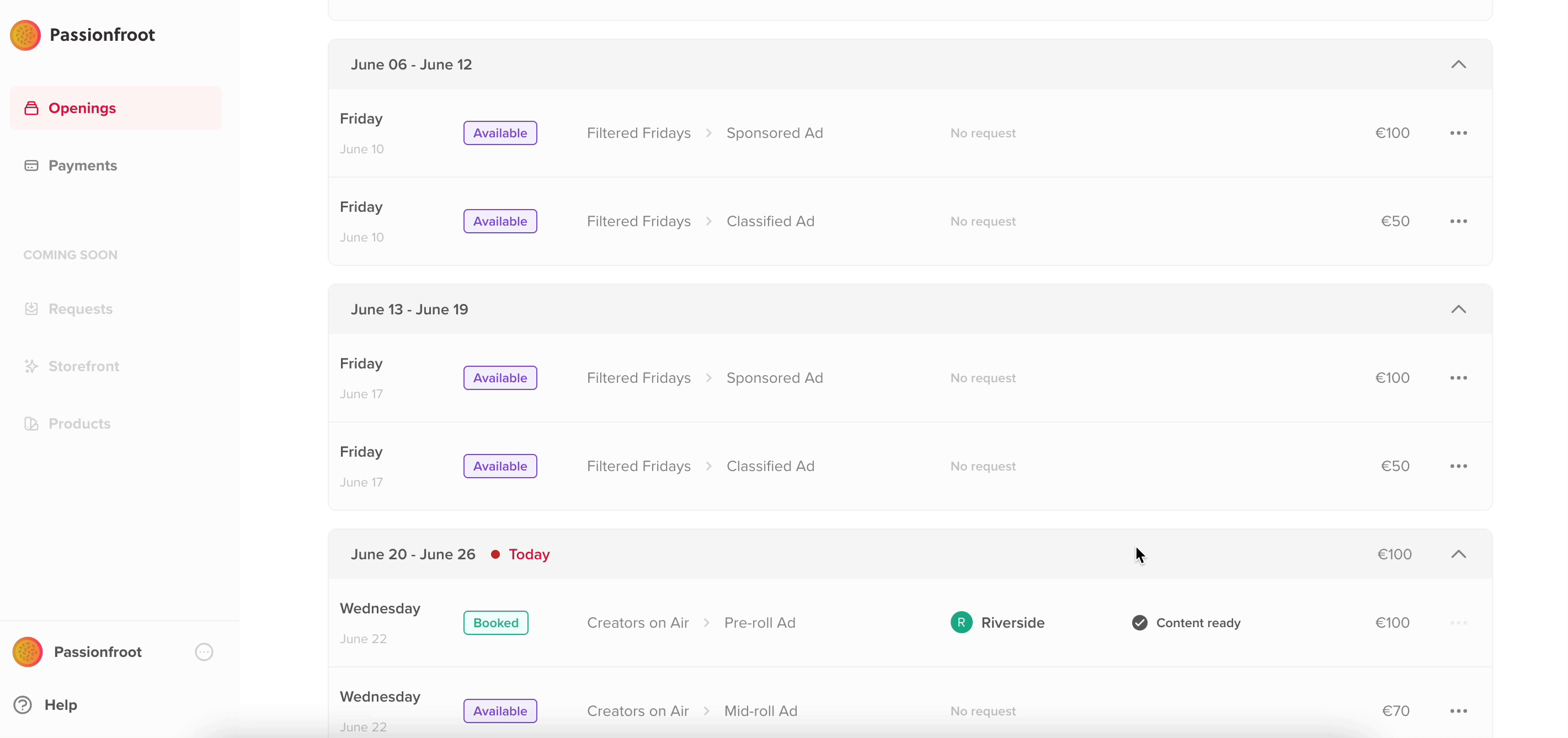
Task: Open more options for June 17 Classified Ad
Action: 1458,466
